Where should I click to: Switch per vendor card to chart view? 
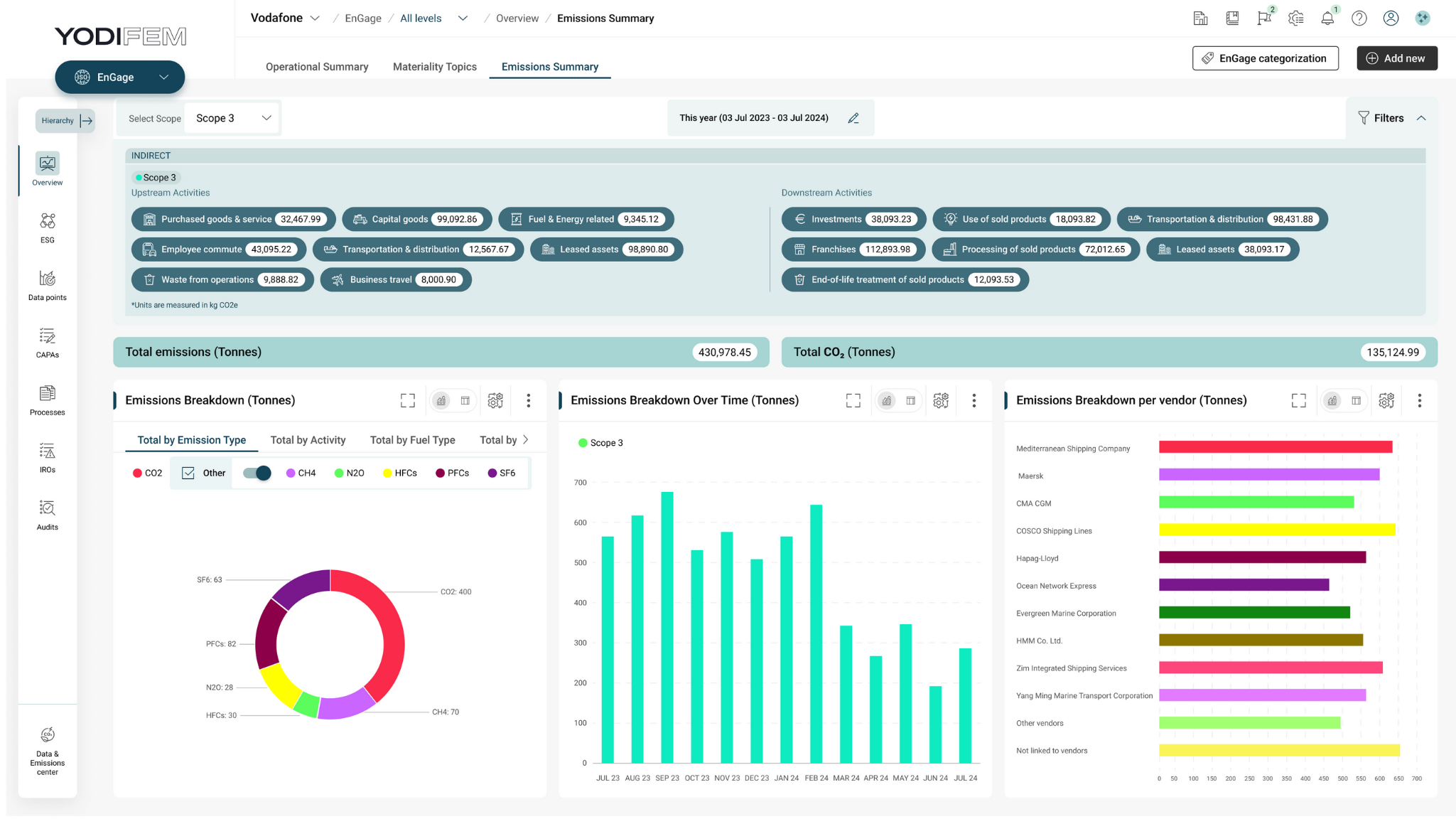pyautogui.click(x=1332, y=401)
